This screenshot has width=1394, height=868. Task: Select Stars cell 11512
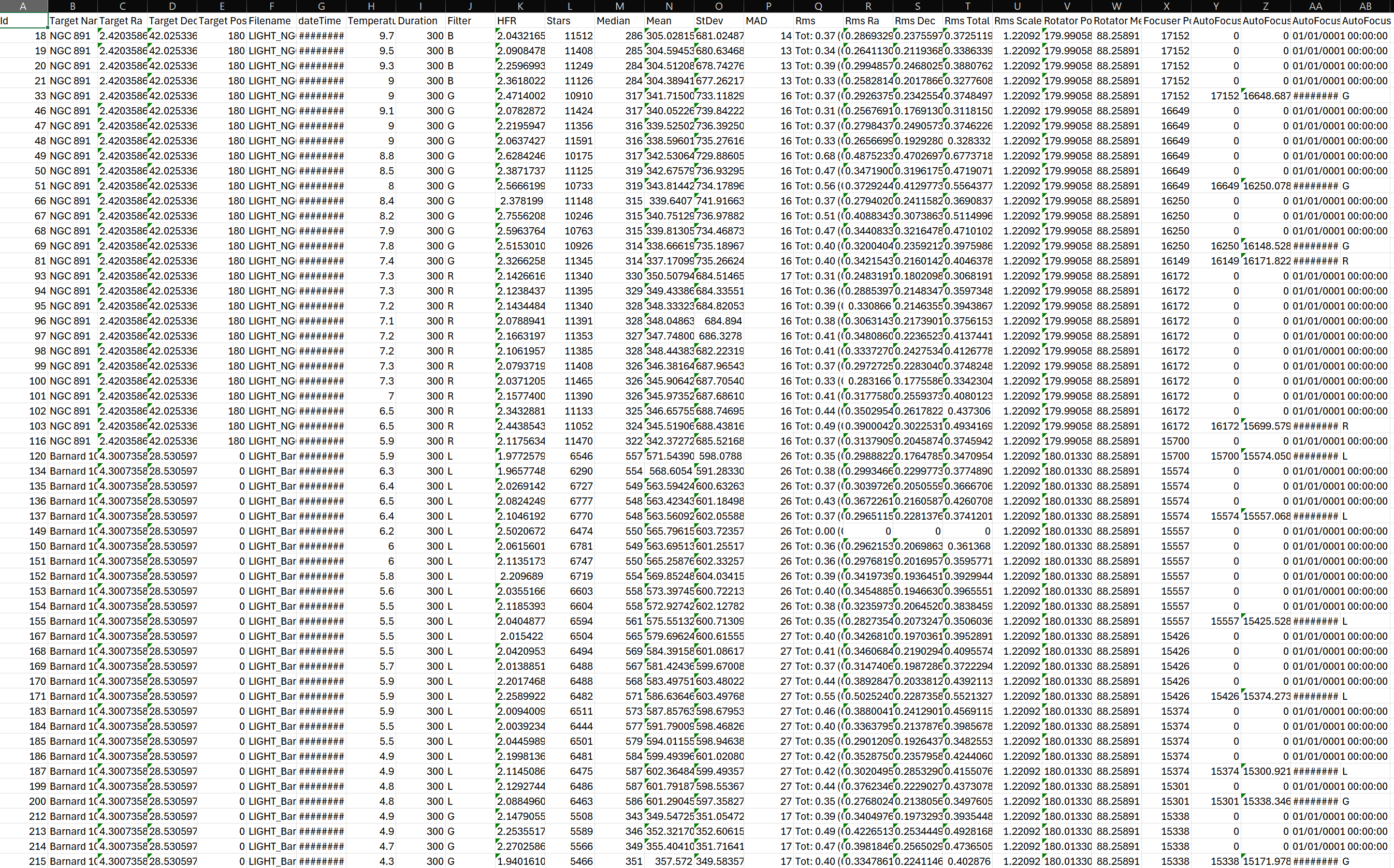(569, 36)
